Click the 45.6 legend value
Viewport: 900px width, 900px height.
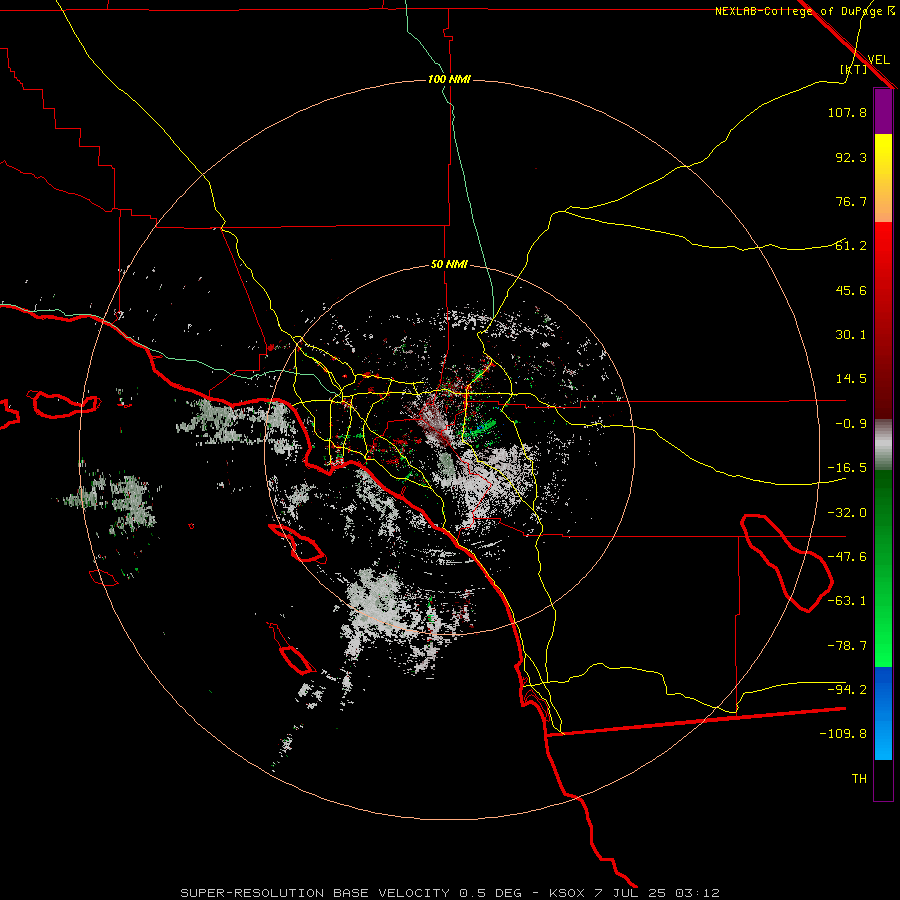tap(851, 290)
